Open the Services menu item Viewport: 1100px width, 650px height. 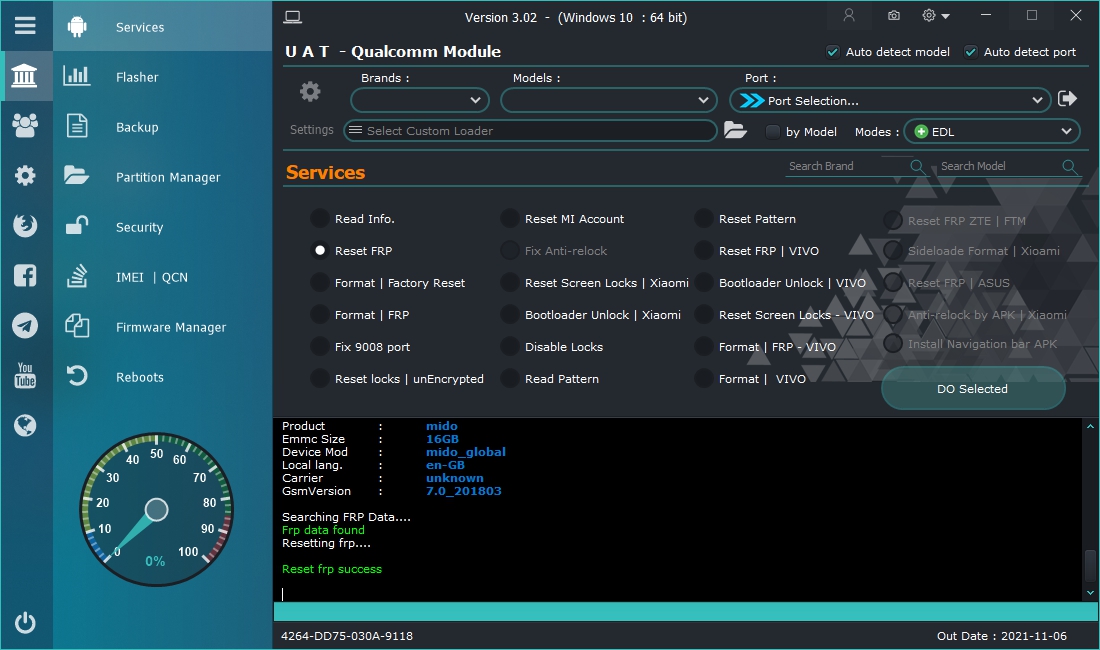pyautogui.click(x=163, y=27)
